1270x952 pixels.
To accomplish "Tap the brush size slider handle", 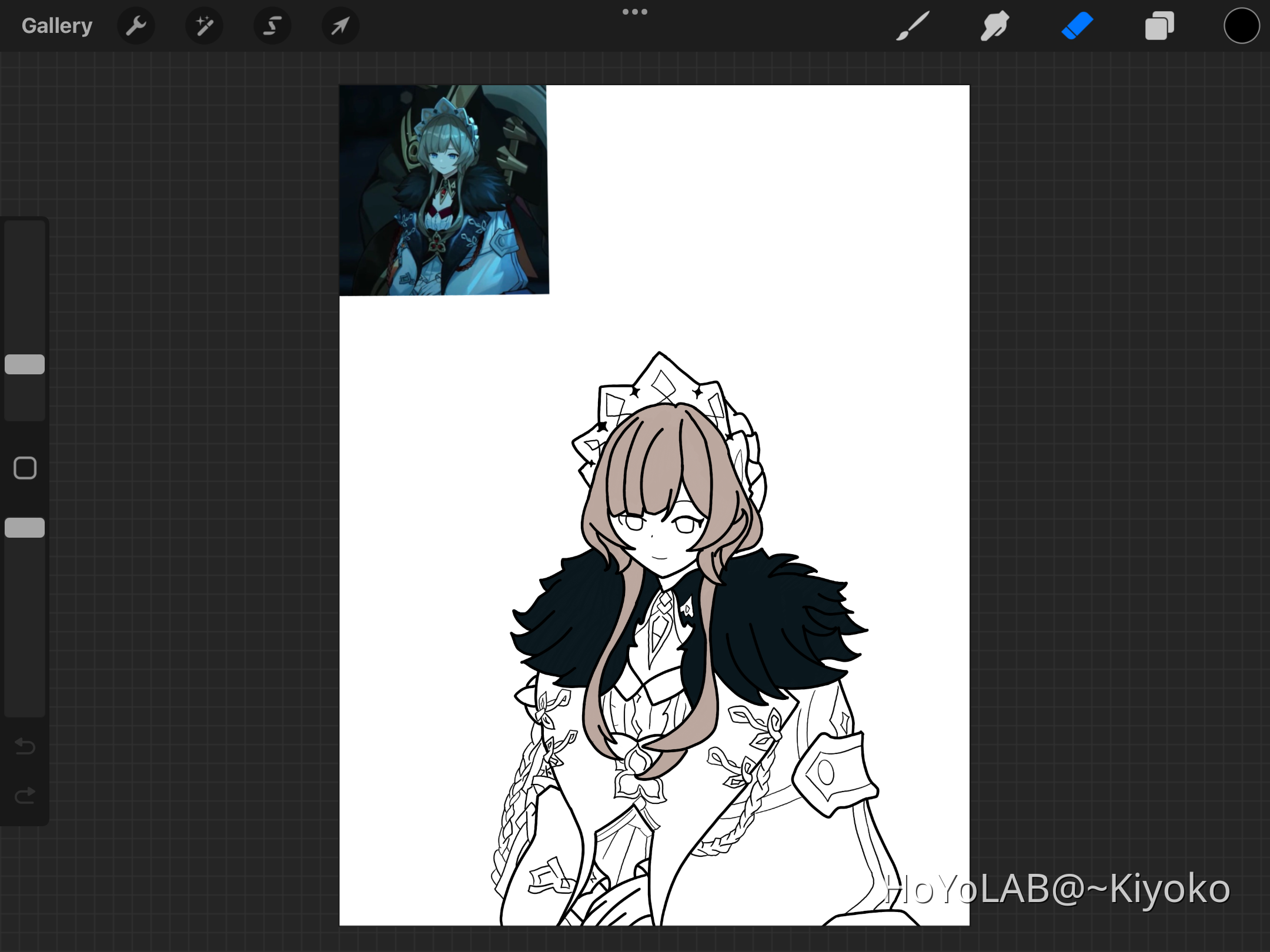I will pos(25,364).
